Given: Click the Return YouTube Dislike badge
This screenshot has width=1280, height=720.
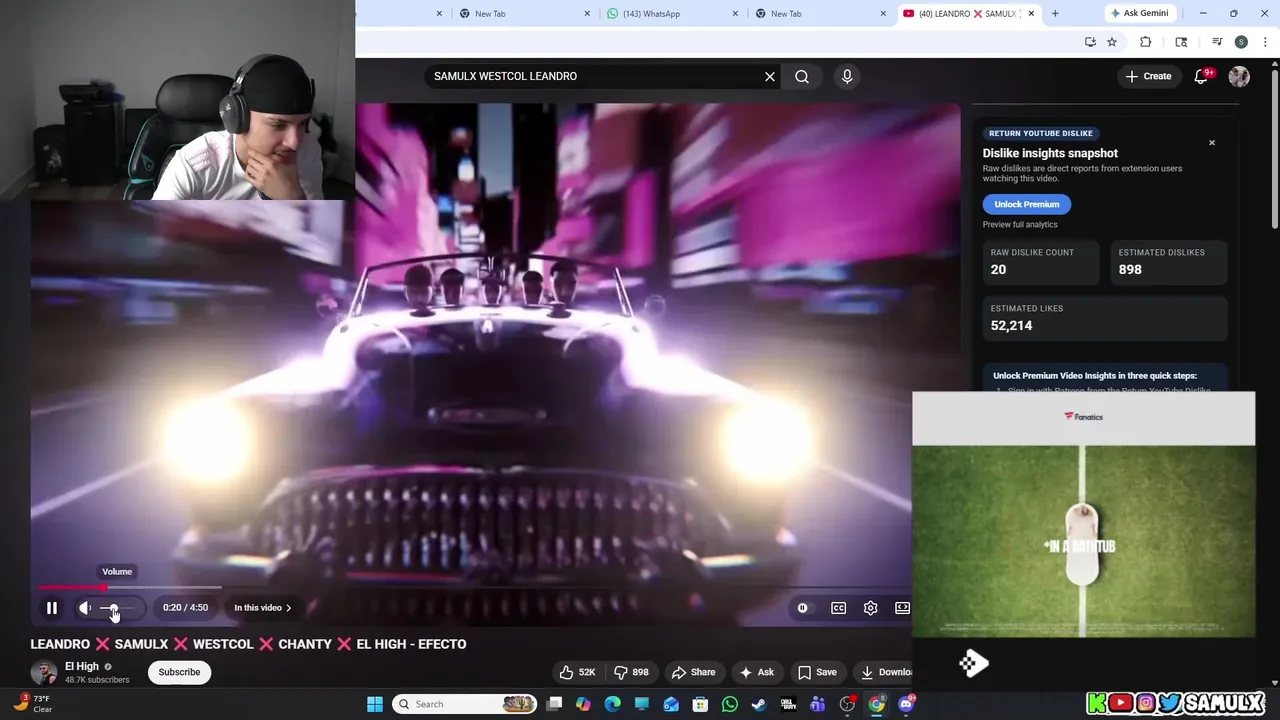Looking at the screenshot, I should point(1041,133).
